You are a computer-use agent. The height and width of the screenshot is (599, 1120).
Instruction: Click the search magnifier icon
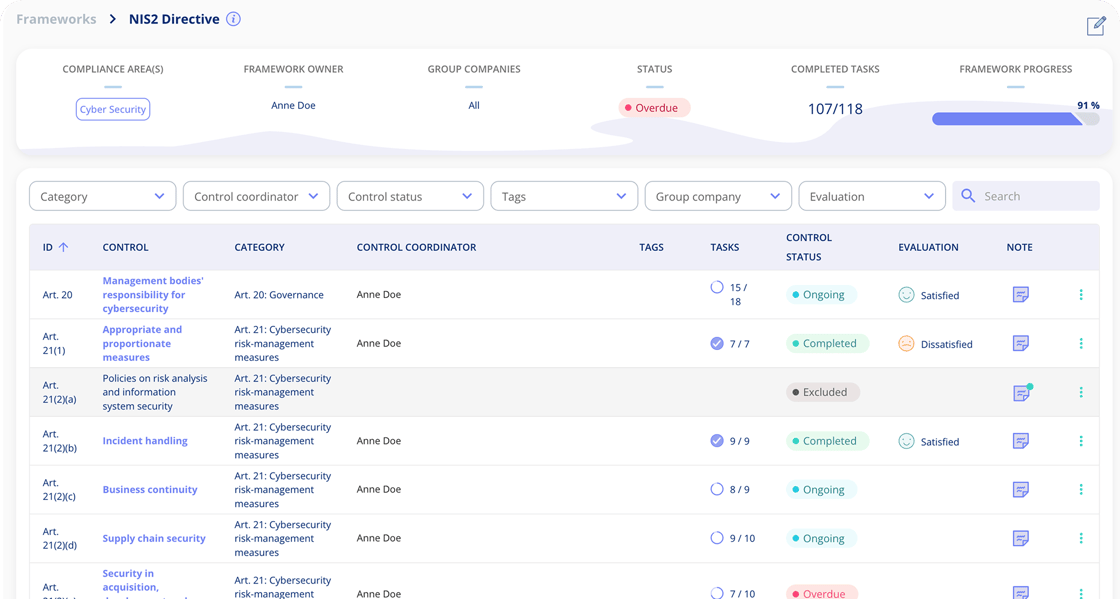[968, 196]
